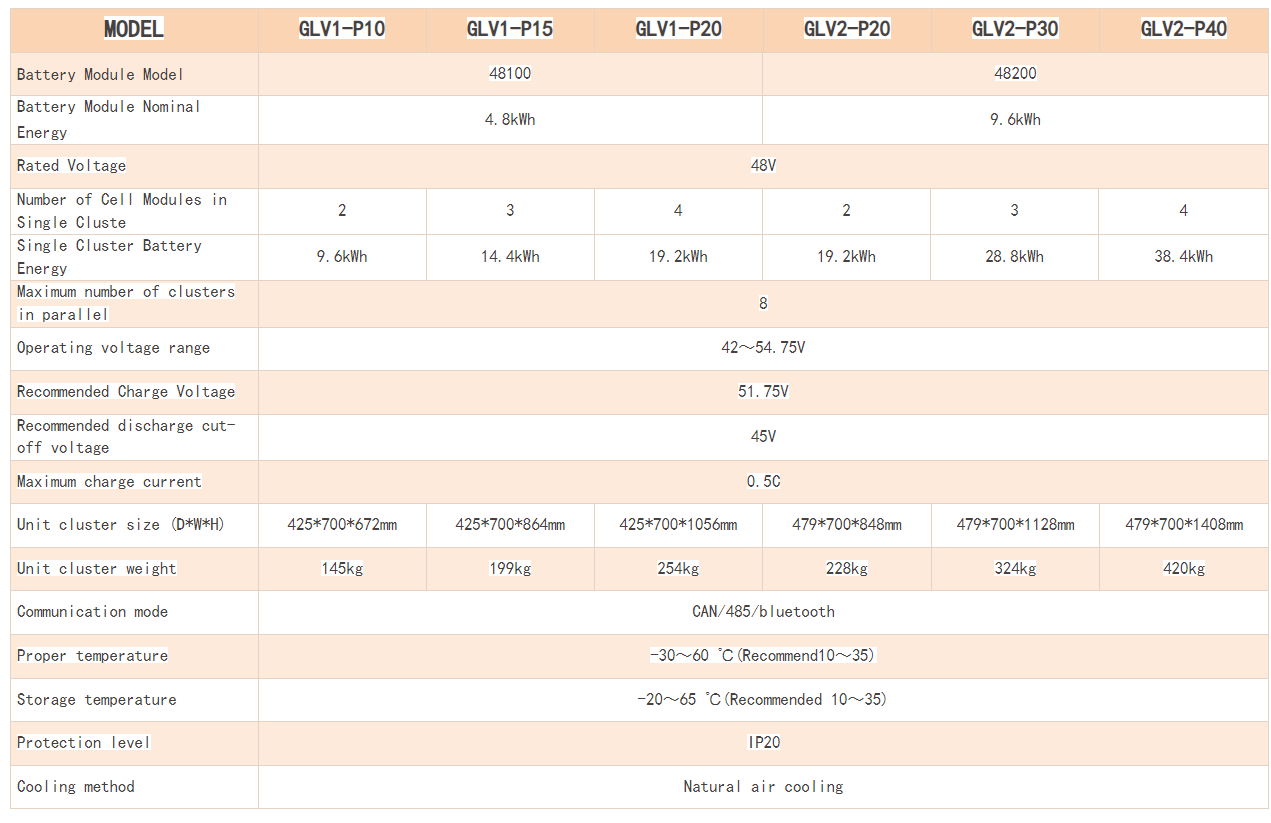Click the MODEL header cell

[134, 29]
